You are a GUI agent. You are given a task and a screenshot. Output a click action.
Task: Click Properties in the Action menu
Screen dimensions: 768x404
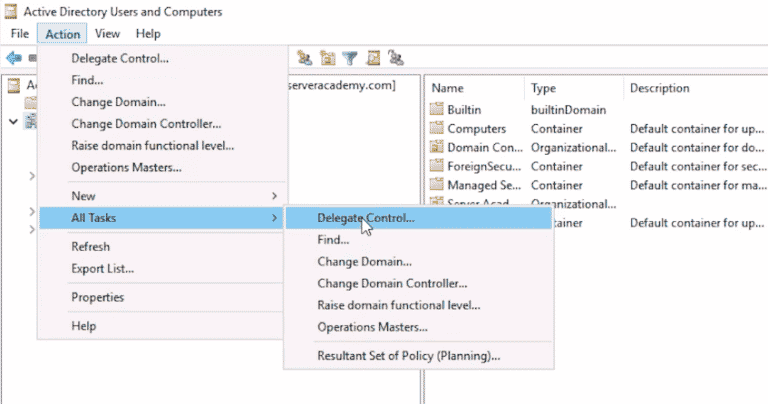click(97, 297)
